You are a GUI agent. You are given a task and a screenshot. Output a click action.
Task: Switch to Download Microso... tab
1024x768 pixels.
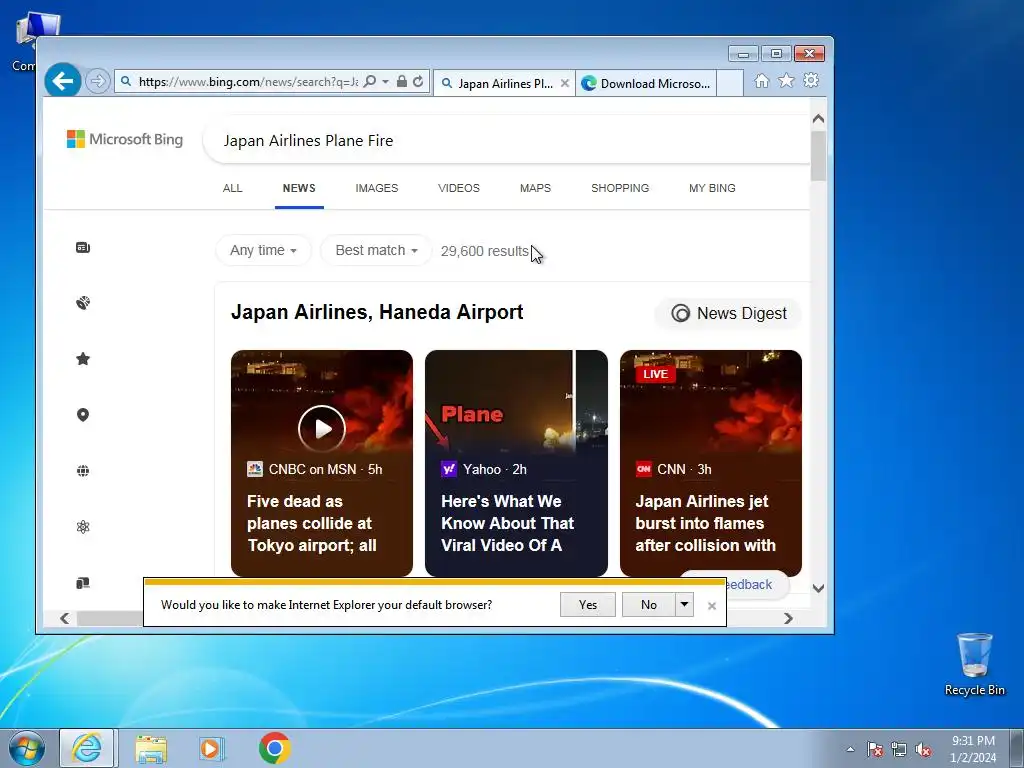[x=646, y=84]
